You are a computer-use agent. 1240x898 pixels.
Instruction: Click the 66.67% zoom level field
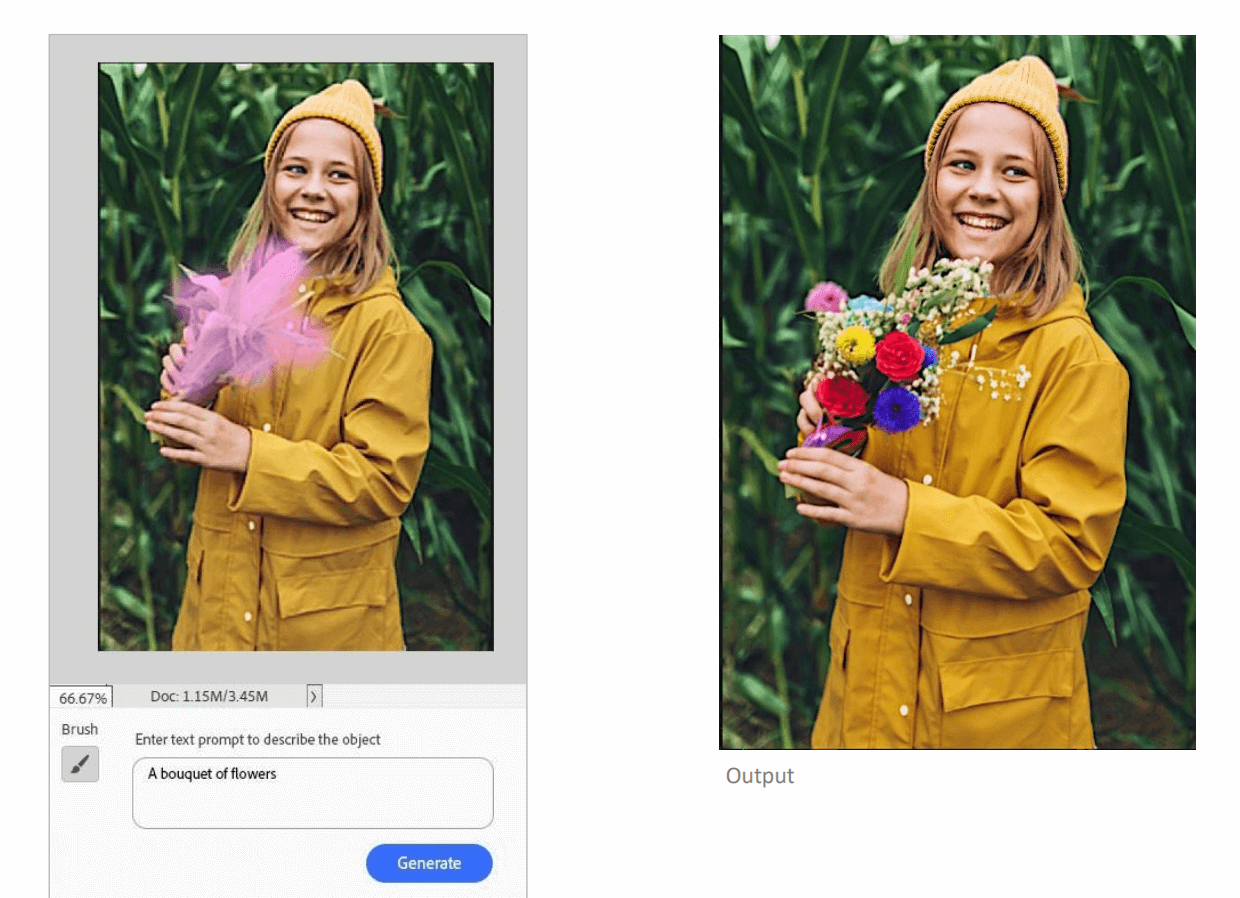click(x=81, y=697)
